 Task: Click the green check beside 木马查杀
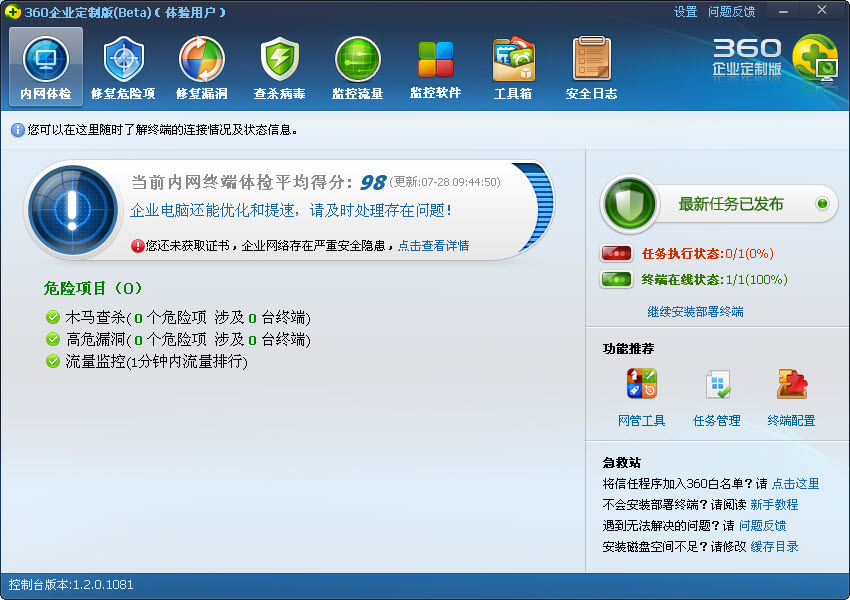(53, 317)
